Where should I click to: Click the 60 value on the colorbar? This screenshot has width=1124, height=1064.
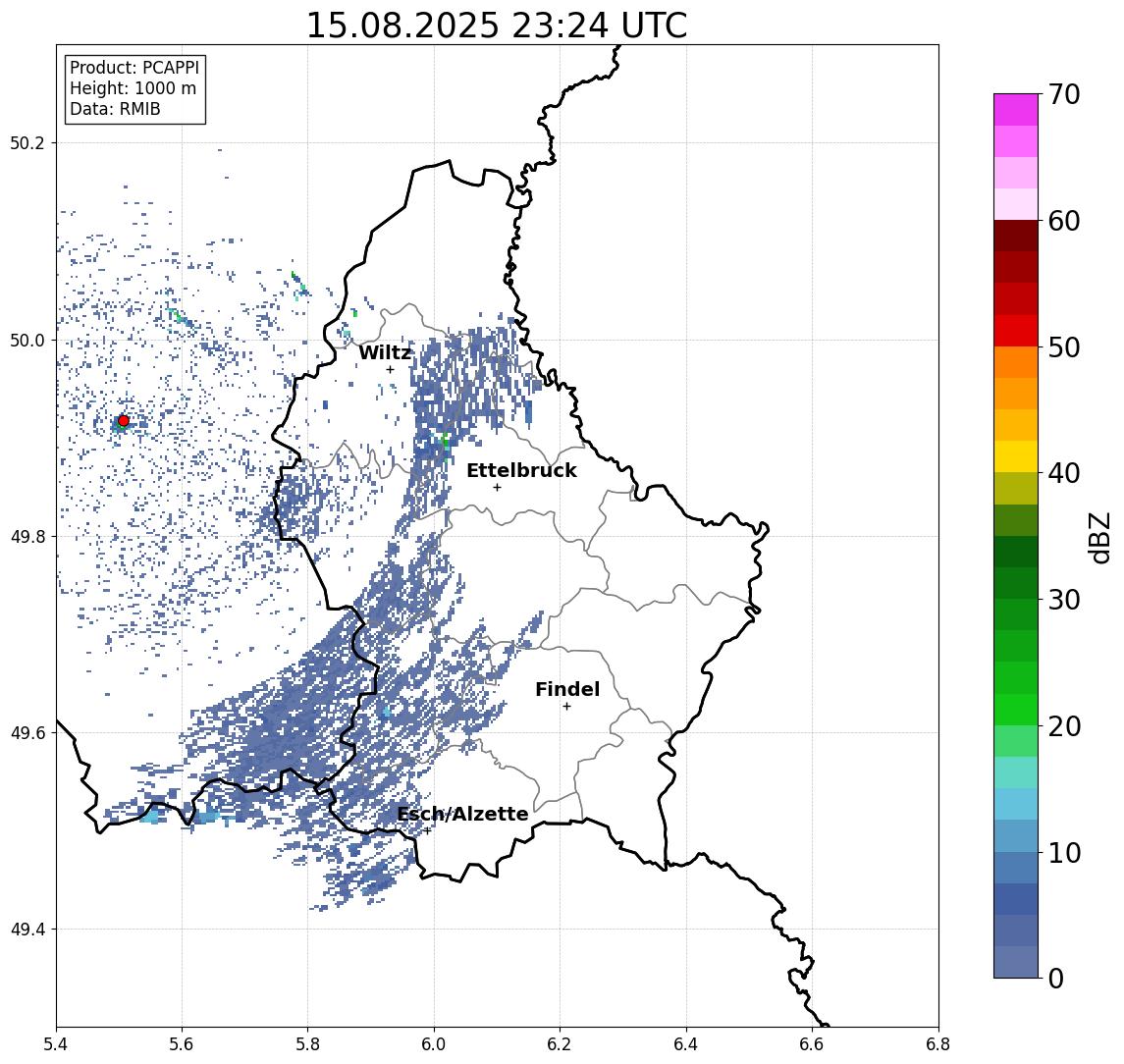click(1064, 221)
